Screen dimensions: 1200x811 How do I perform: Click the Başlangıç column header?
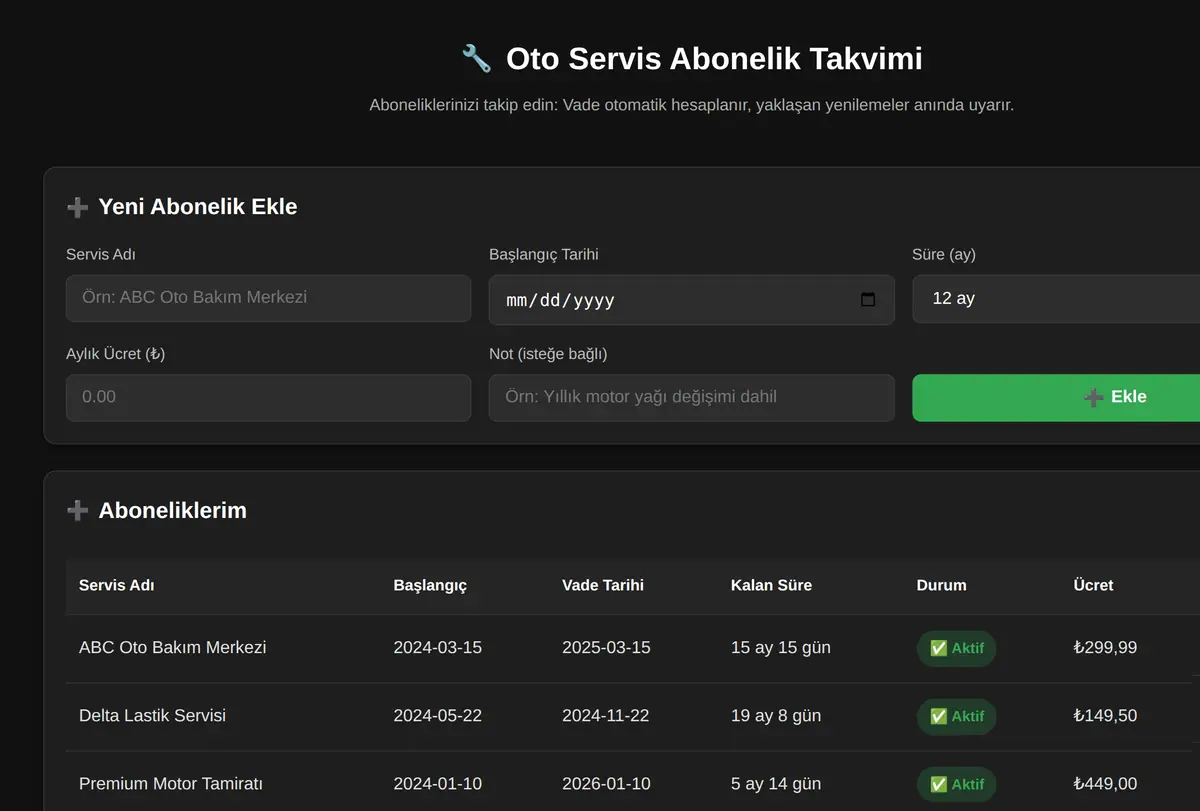[x=430, y=585]
